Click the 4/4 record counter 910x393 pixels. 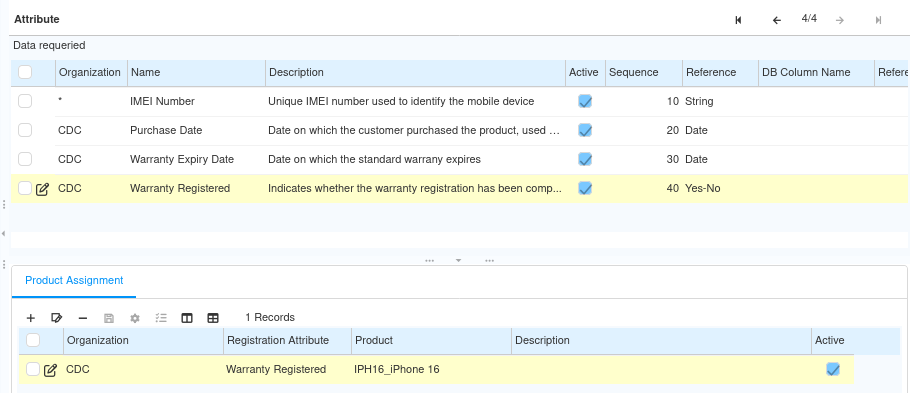tap(809, 19)
